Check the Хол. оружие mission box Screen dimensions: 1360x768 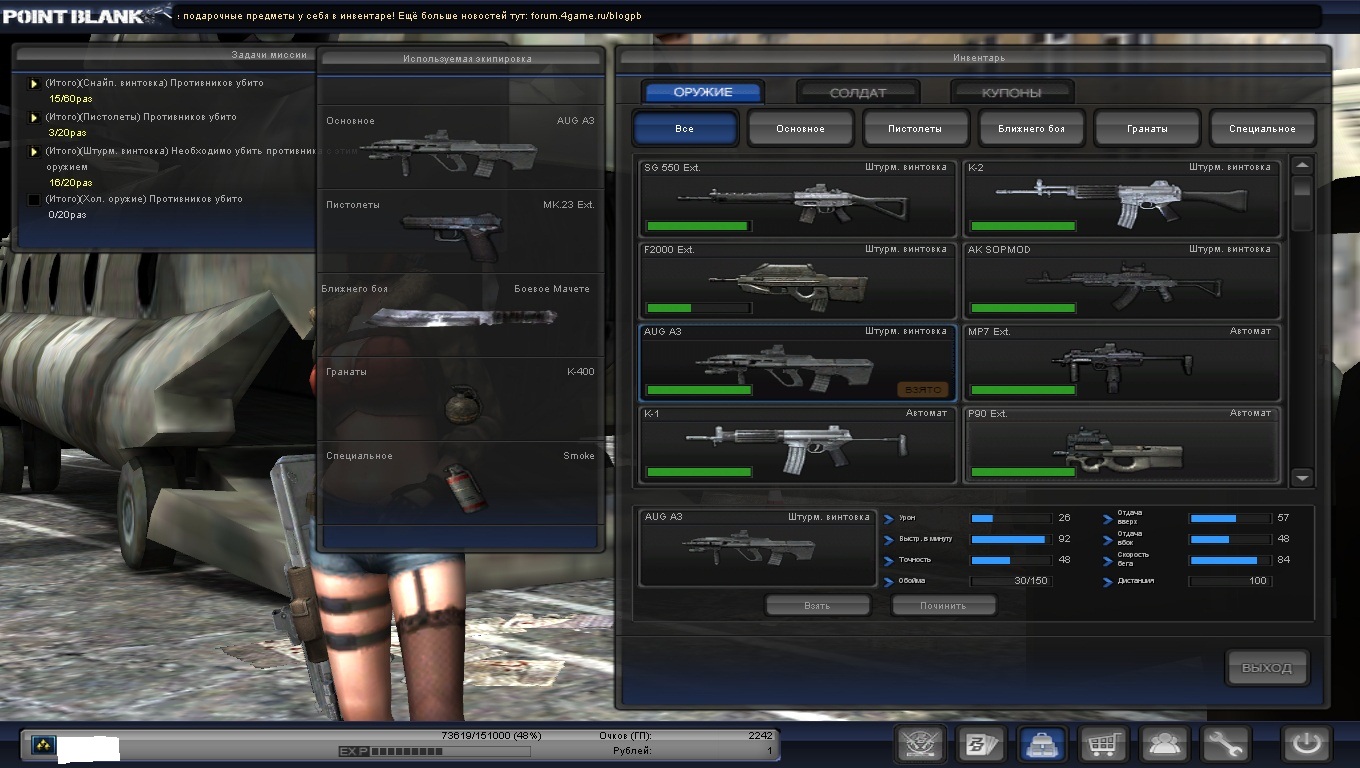click(34, 200)
